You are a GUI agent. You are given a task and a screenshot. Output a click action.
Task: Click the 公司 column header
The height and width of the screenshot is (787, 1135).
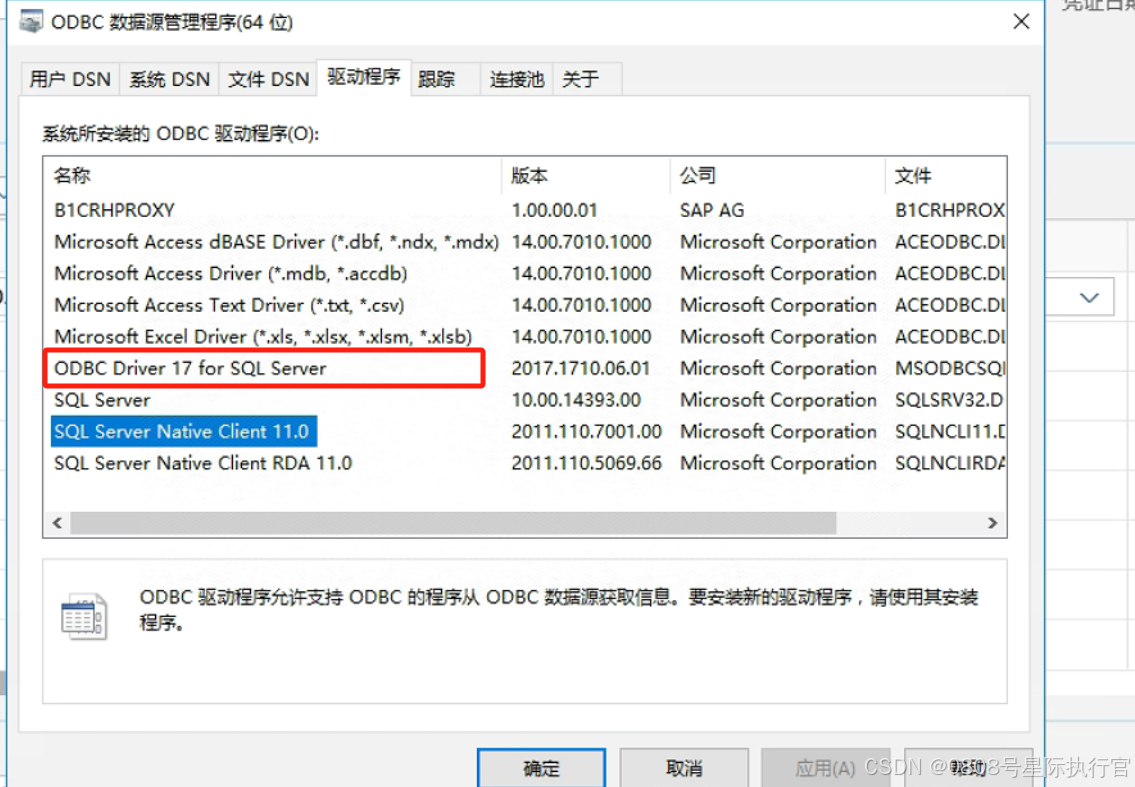coord(777,175)
